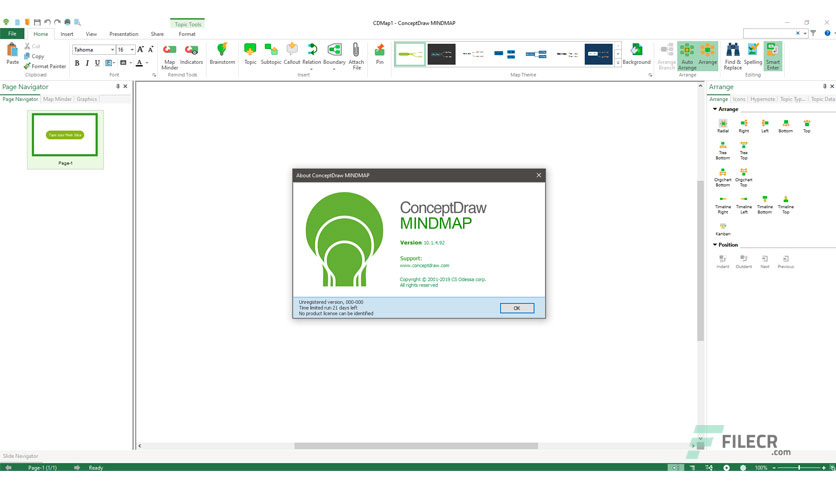Open the File menu
The image size is (836, 484).
tap(12, 34)
